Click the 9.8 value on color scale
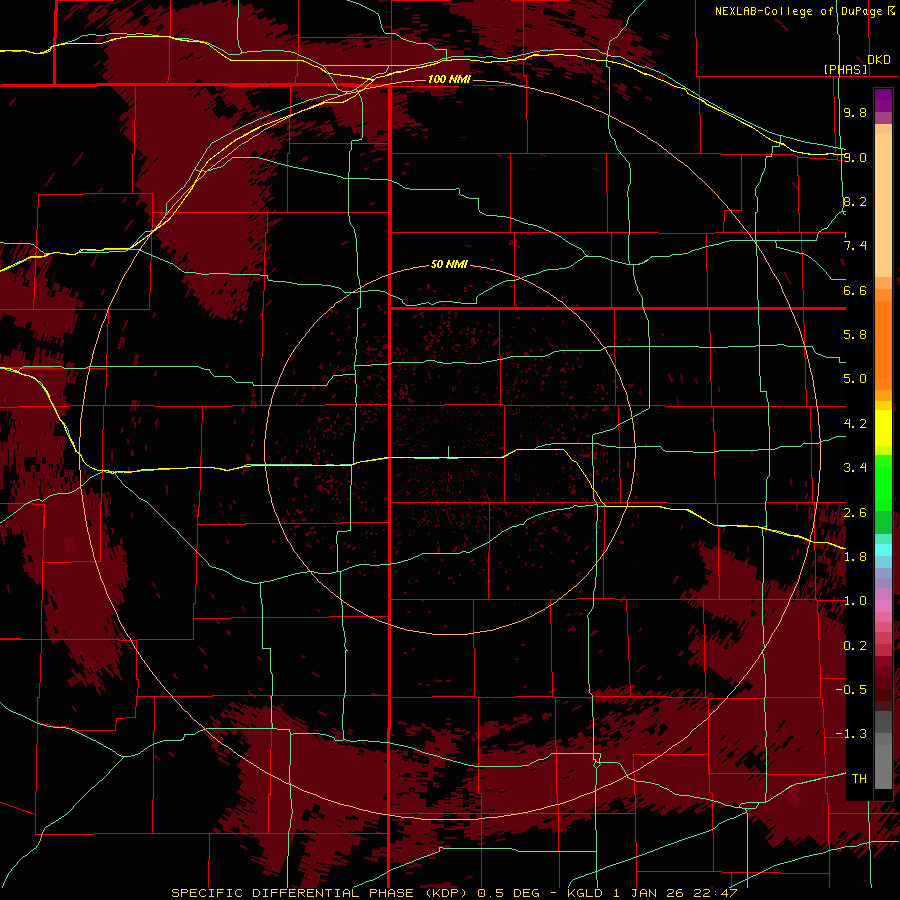900x900 pixels. click(x=855, y=112)
